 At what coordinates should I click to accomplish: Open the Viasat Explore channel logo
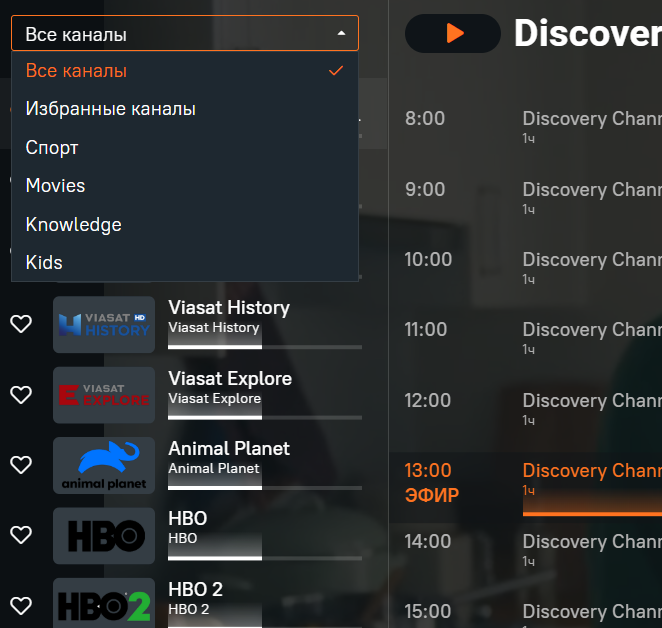tap(104, 395)
